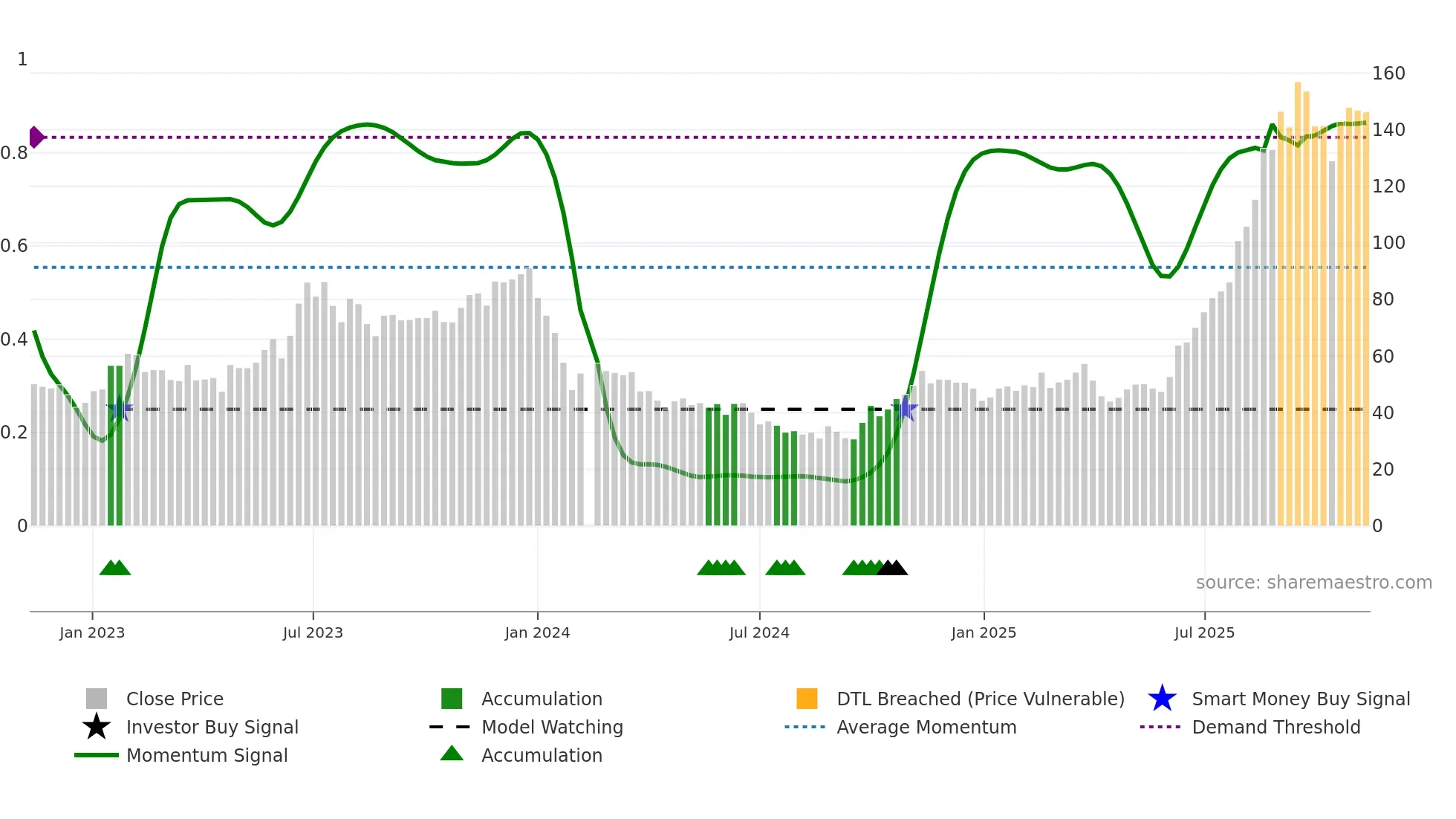Click the green triangle markers near January 2023

pos(115,568)
